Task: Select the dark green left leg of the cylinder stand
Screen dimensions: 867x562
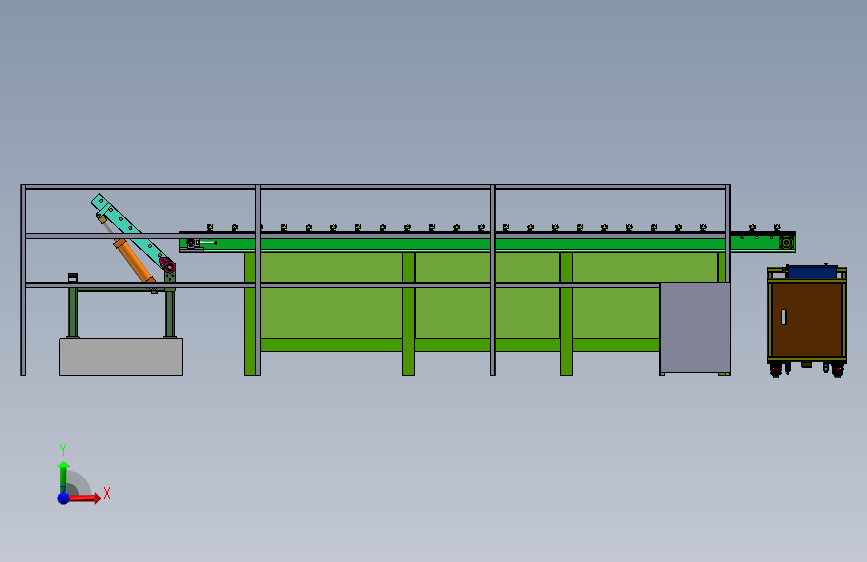Action: coord(73,312)
